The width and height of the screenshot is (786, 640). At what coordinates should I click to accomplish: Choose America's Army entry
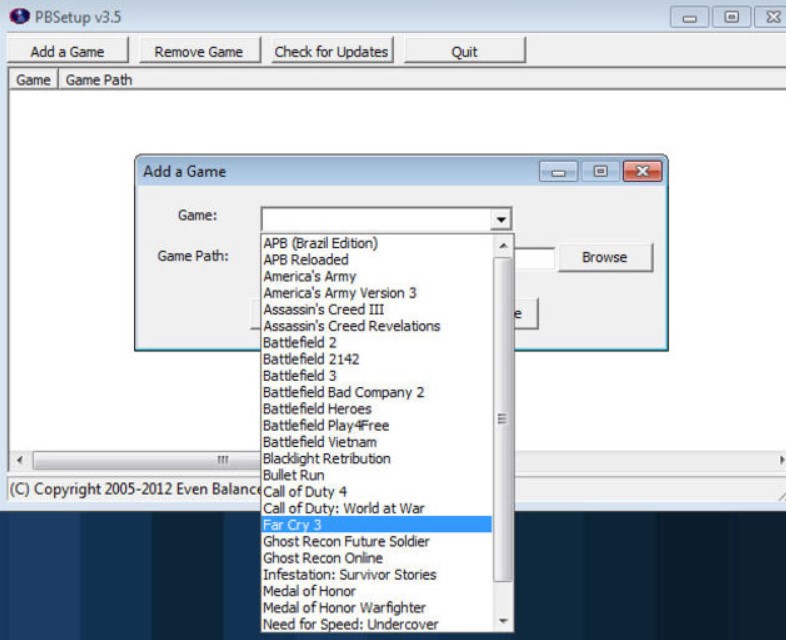376,276
